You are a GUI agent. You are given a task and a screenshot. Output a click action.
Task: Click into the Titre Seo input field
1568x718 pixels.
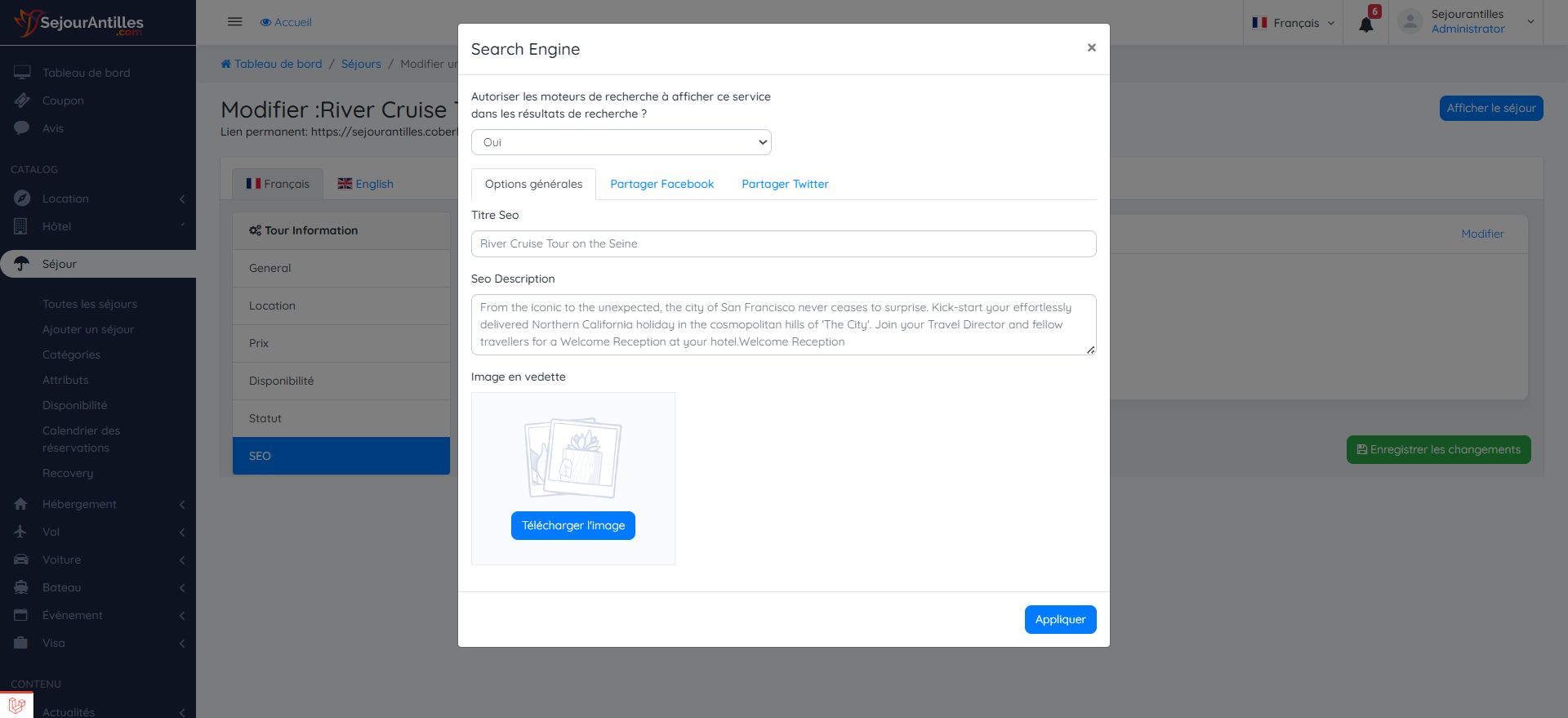coord(783,243)
